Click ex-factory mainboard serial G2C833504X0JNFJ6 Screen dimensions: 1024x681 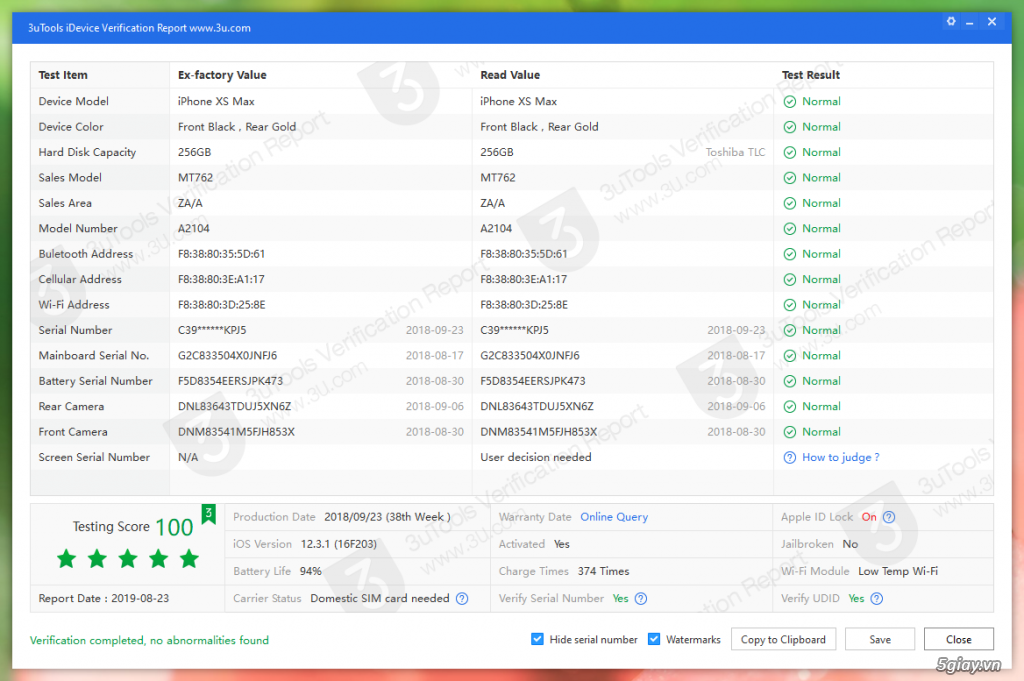click(x=227, y=356)
